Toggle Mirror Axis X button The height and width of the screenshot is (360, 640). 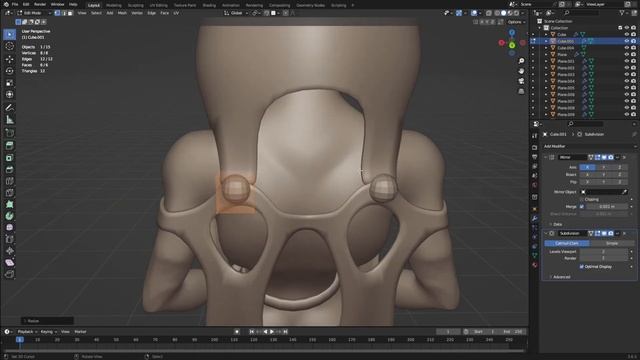point(587,167)
